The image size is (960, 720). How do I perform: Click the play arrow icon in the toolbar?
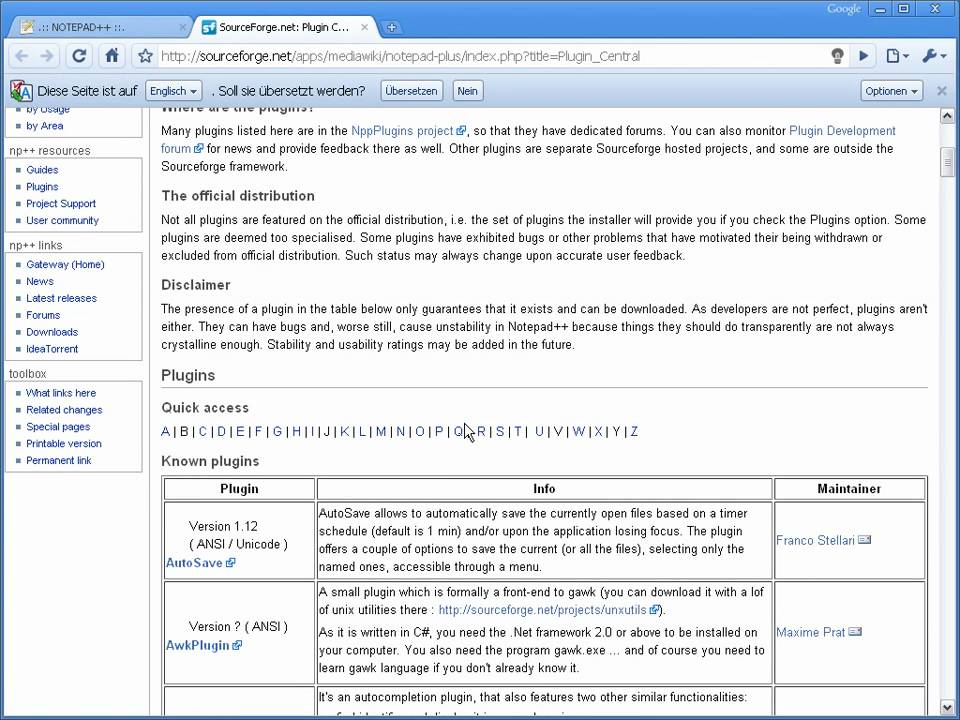pyautogui.click(x=864, y=56)
